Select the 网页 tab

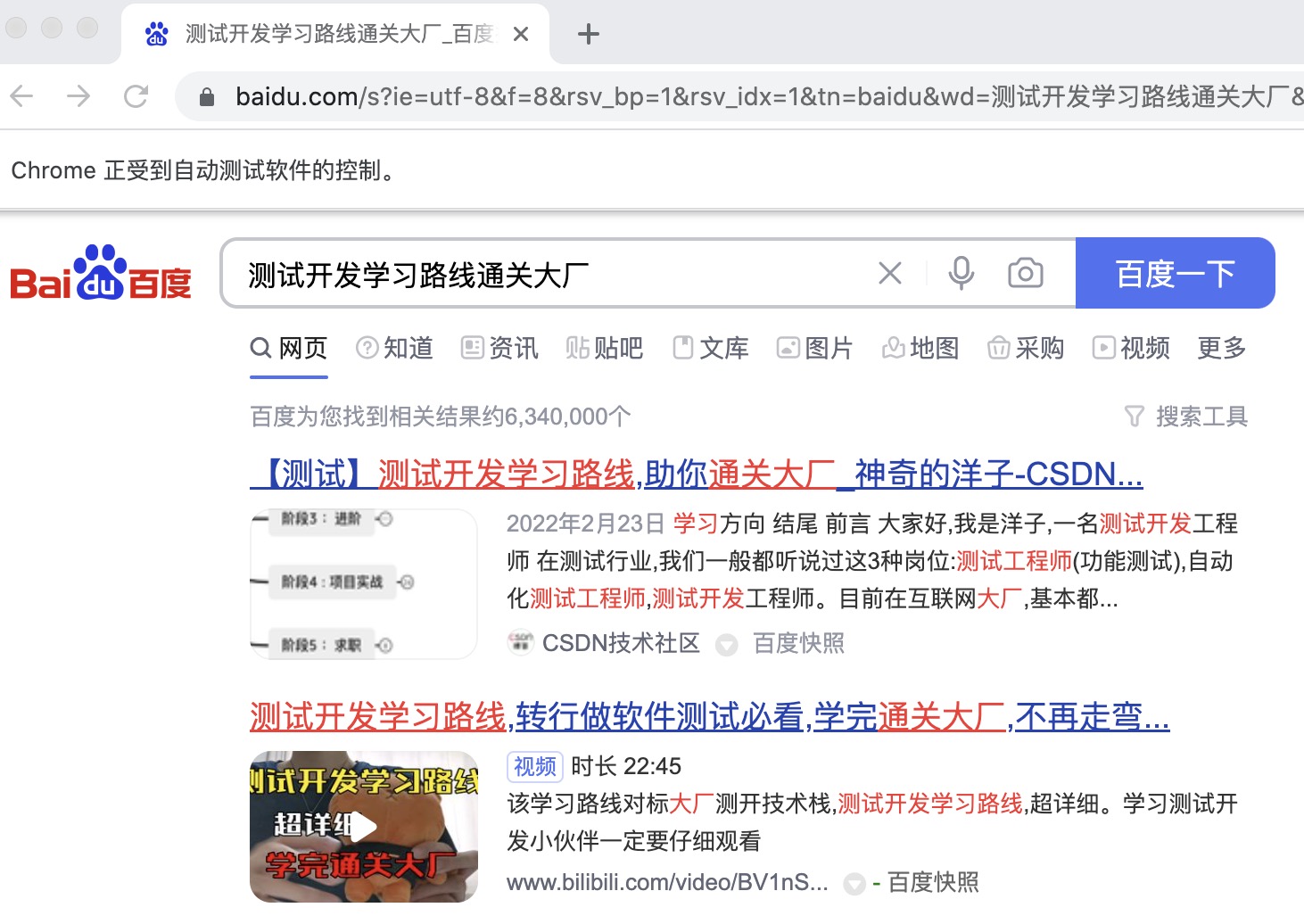click(289, 348)
